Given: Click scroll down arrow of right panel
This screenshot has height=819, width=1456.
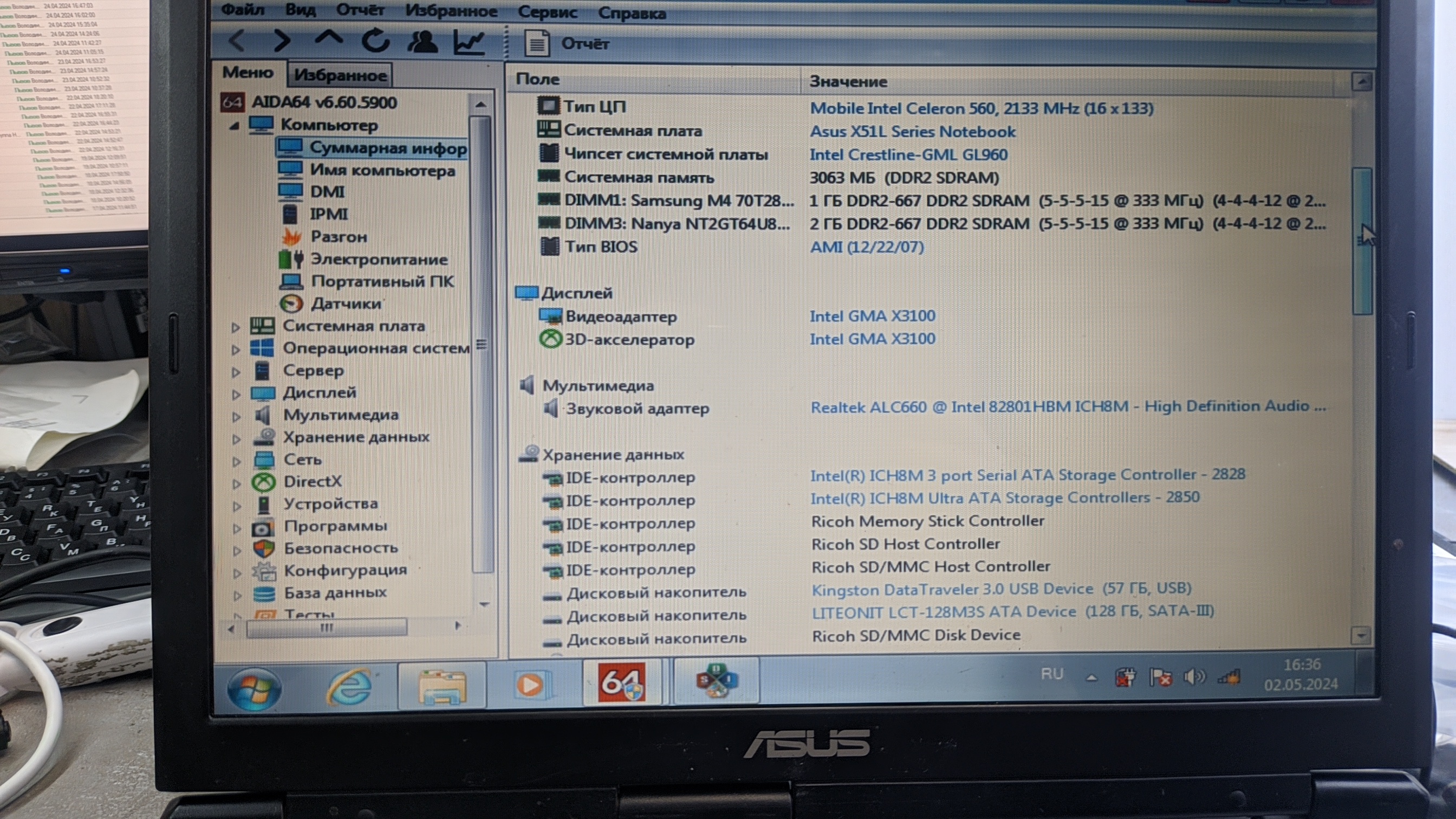Looking at the screenshot, I should point(1361,635).
